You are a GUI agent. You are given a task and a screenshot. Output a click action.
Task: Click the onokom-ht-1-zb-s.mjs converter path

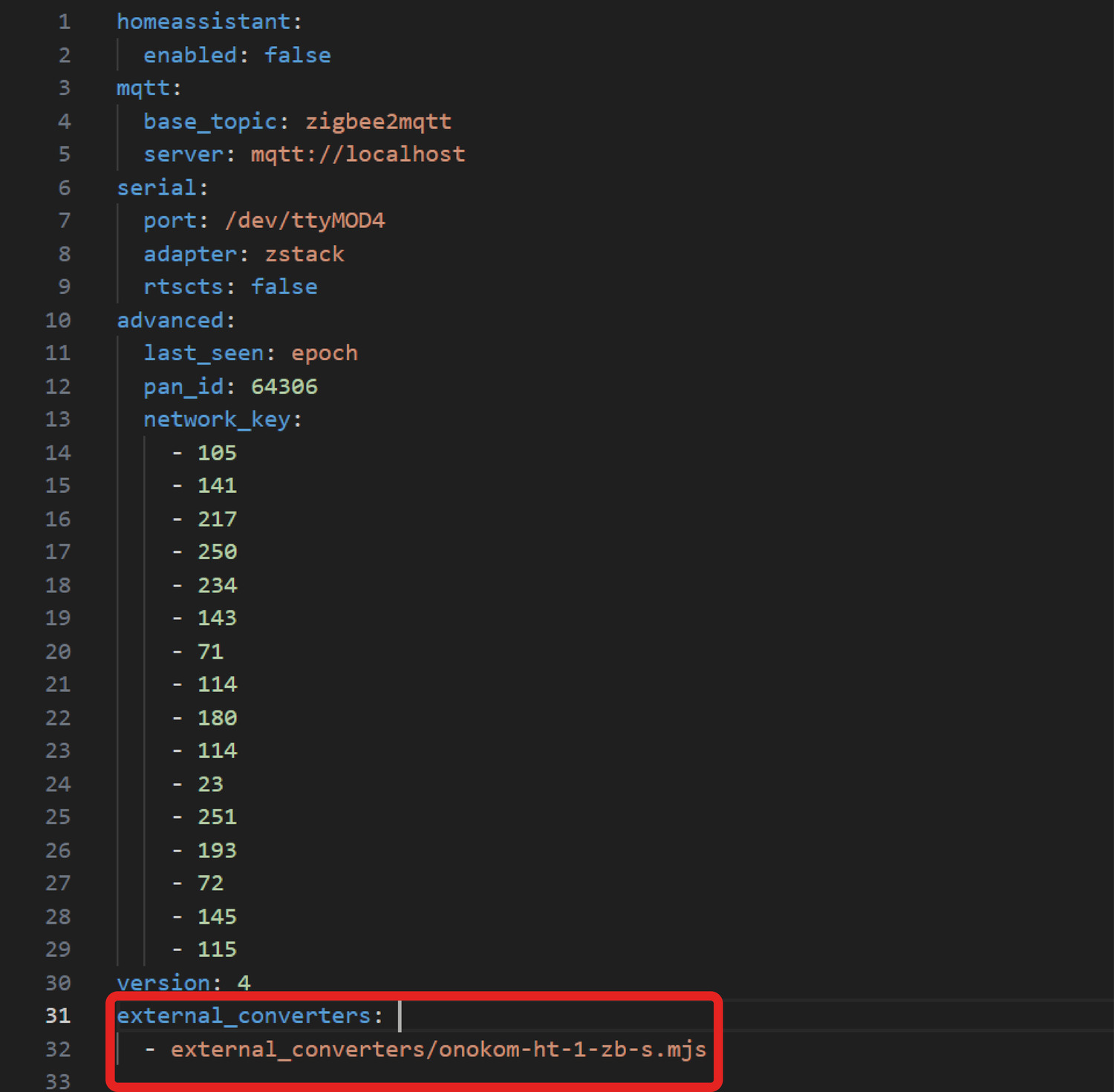[x=438, y=1049]
